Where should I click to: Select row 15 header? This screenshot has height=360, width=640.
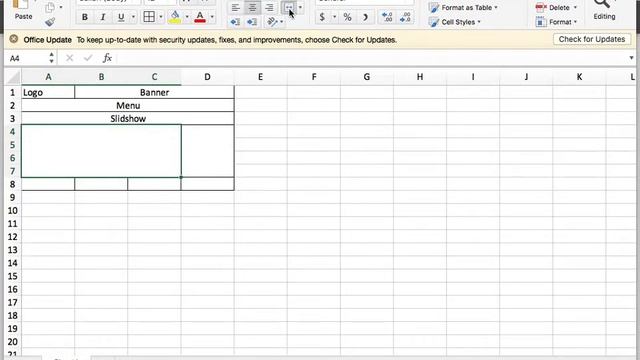(x=13, y=276)
